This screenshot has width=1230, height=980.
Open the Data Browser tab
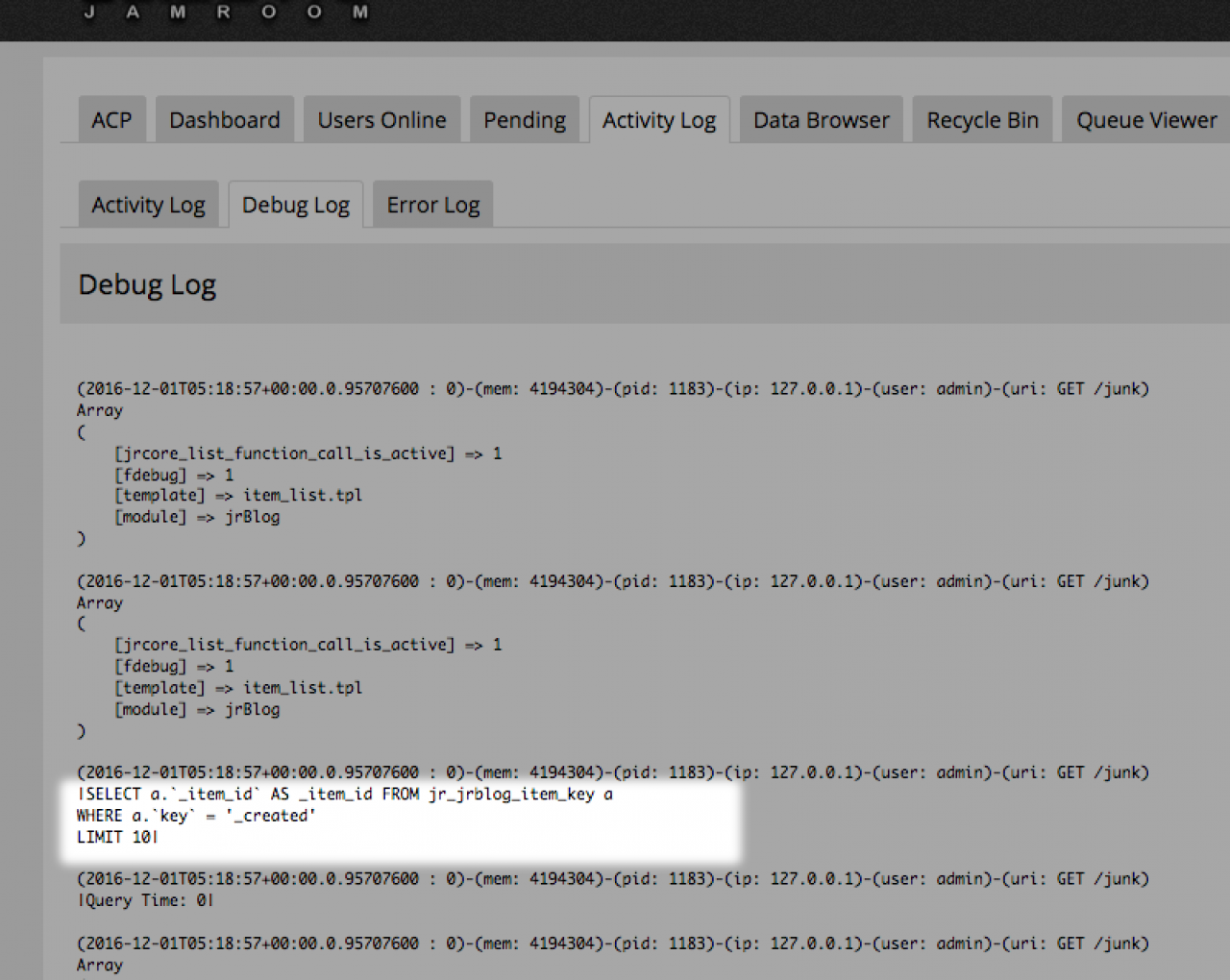coord(822,120)
